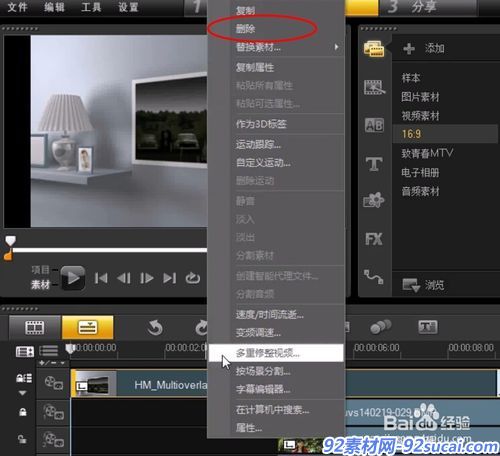
Task: Click the orange mark-in trim handle
Action: (x=8, y=255)
